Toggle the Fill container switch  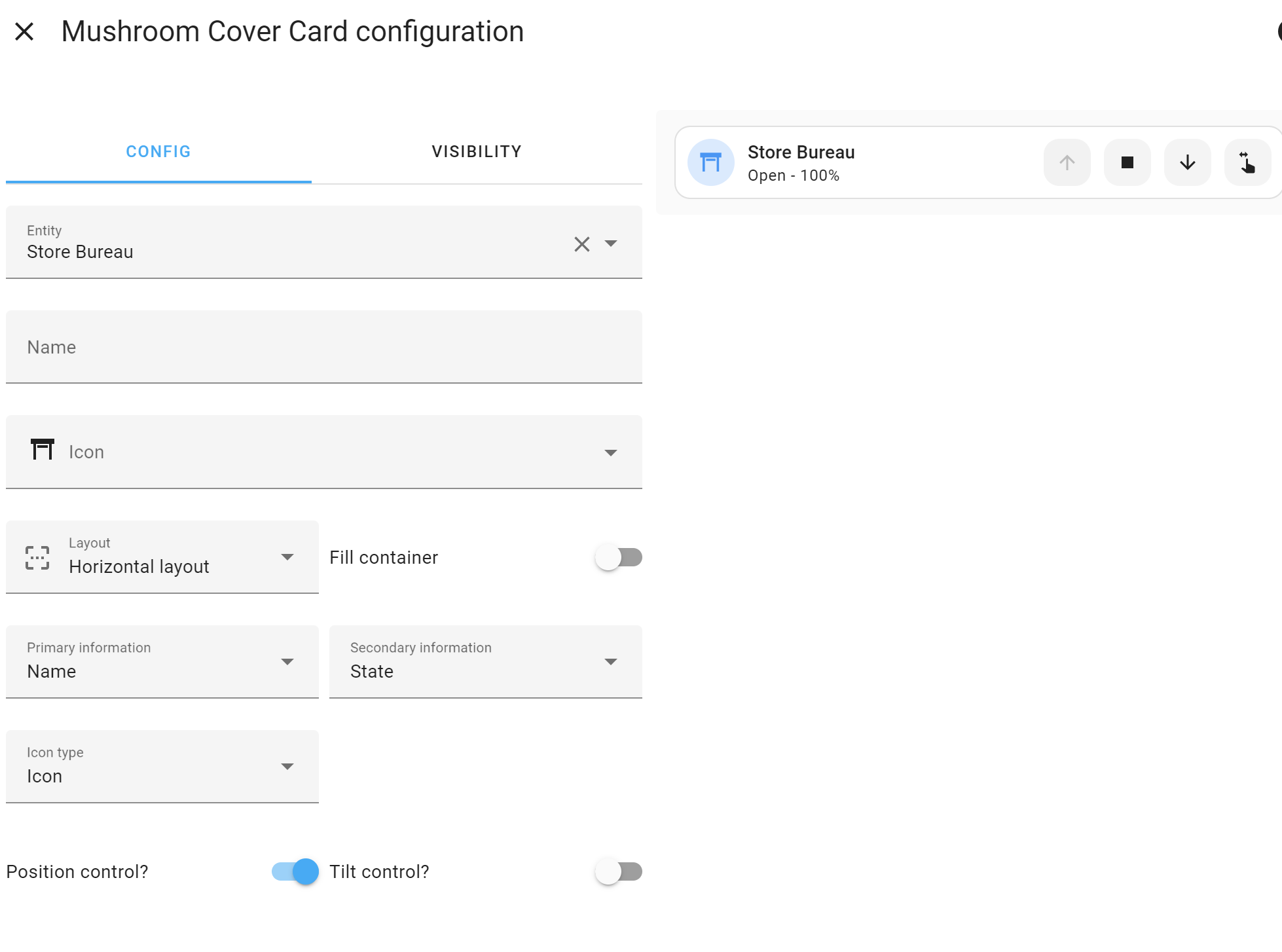point(619,557)
